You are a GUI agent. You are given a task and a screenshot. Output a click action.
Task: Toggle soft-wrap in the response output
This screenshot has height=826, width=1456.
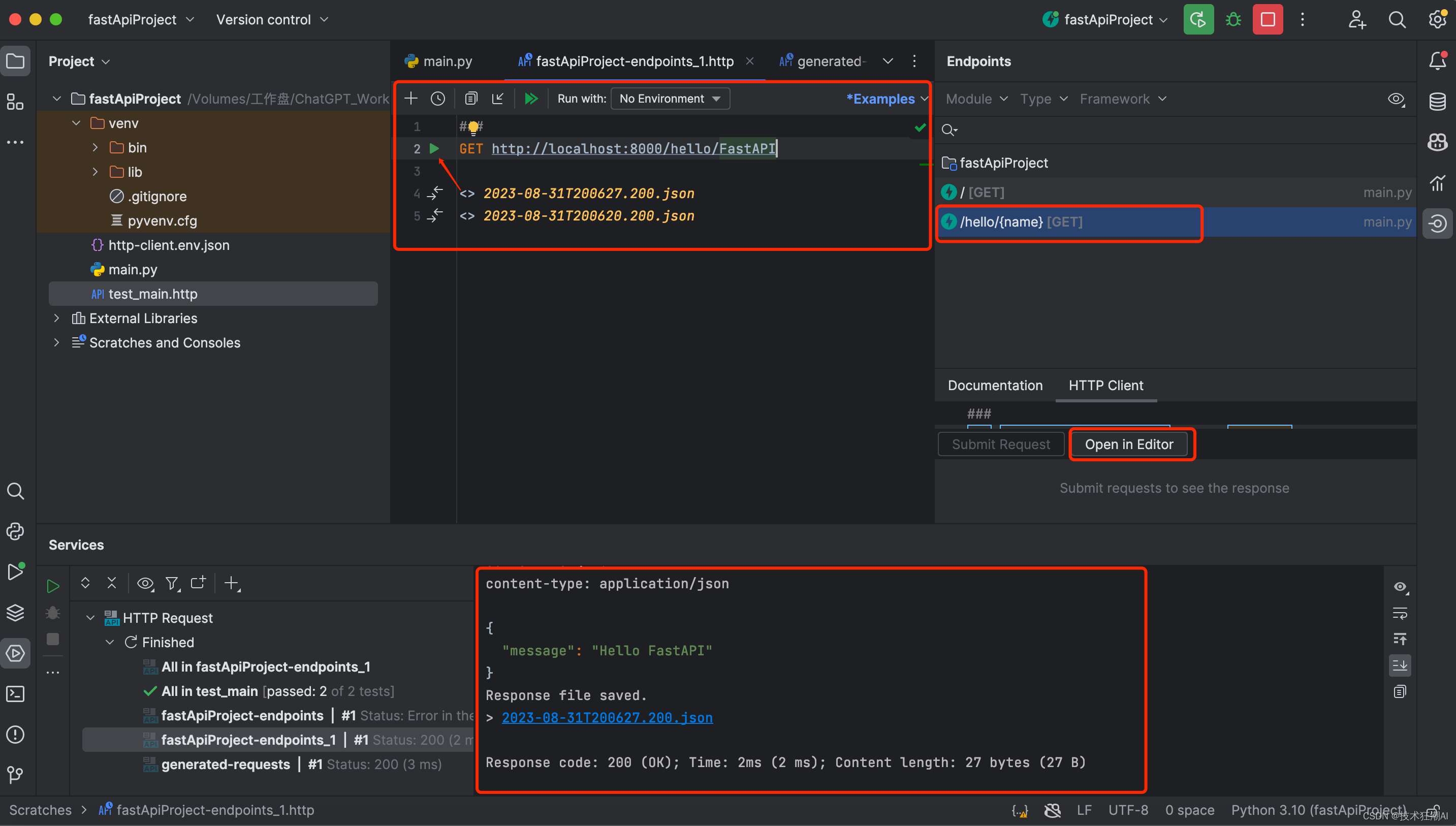coord(1400,613)
